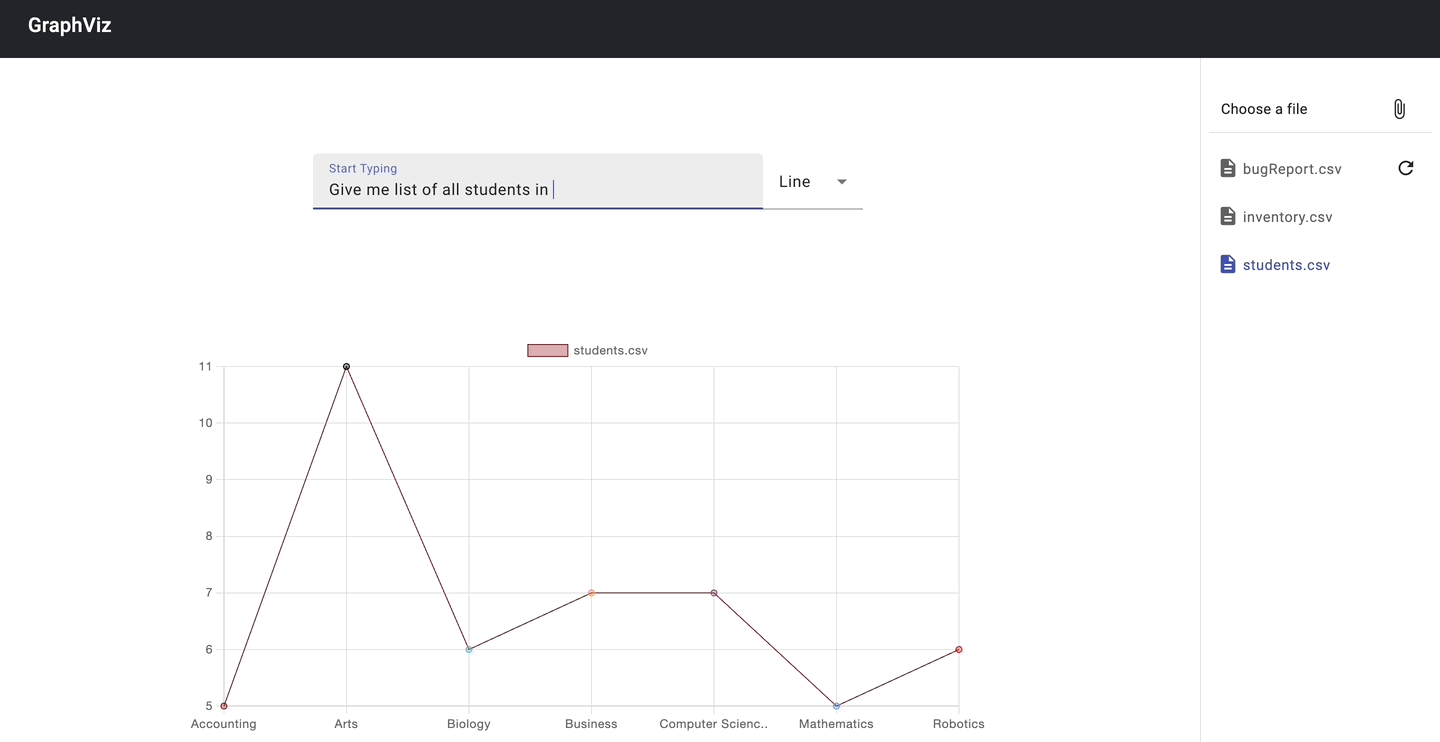The height and width of the screenshot is (742, 1440).
Task: Click the Biology x-axis label
Action: (469, 724)
